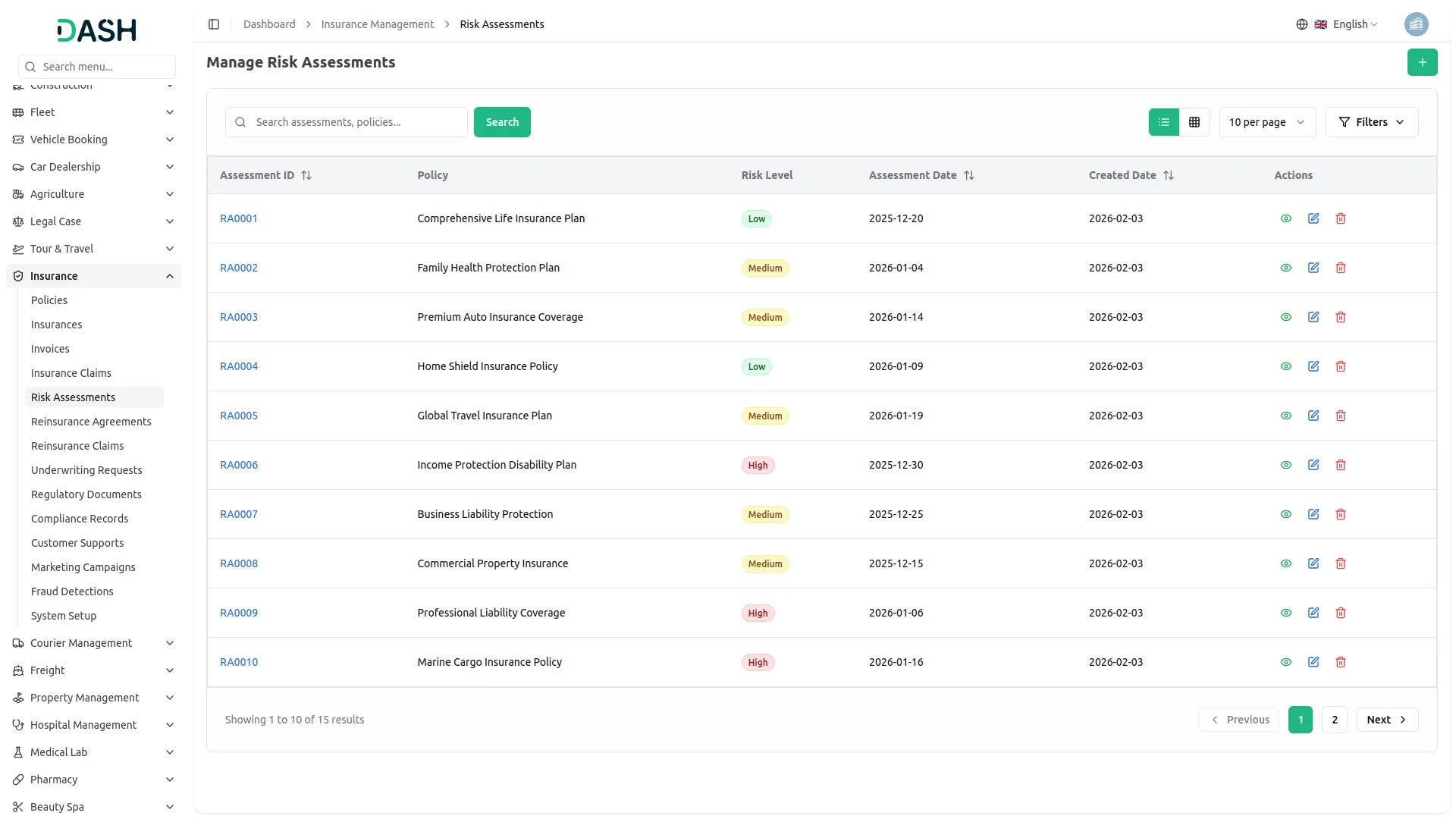The image size is (1456, 819).
Task: Open assessment RA0009 via its link
Action: click(239, 613)
